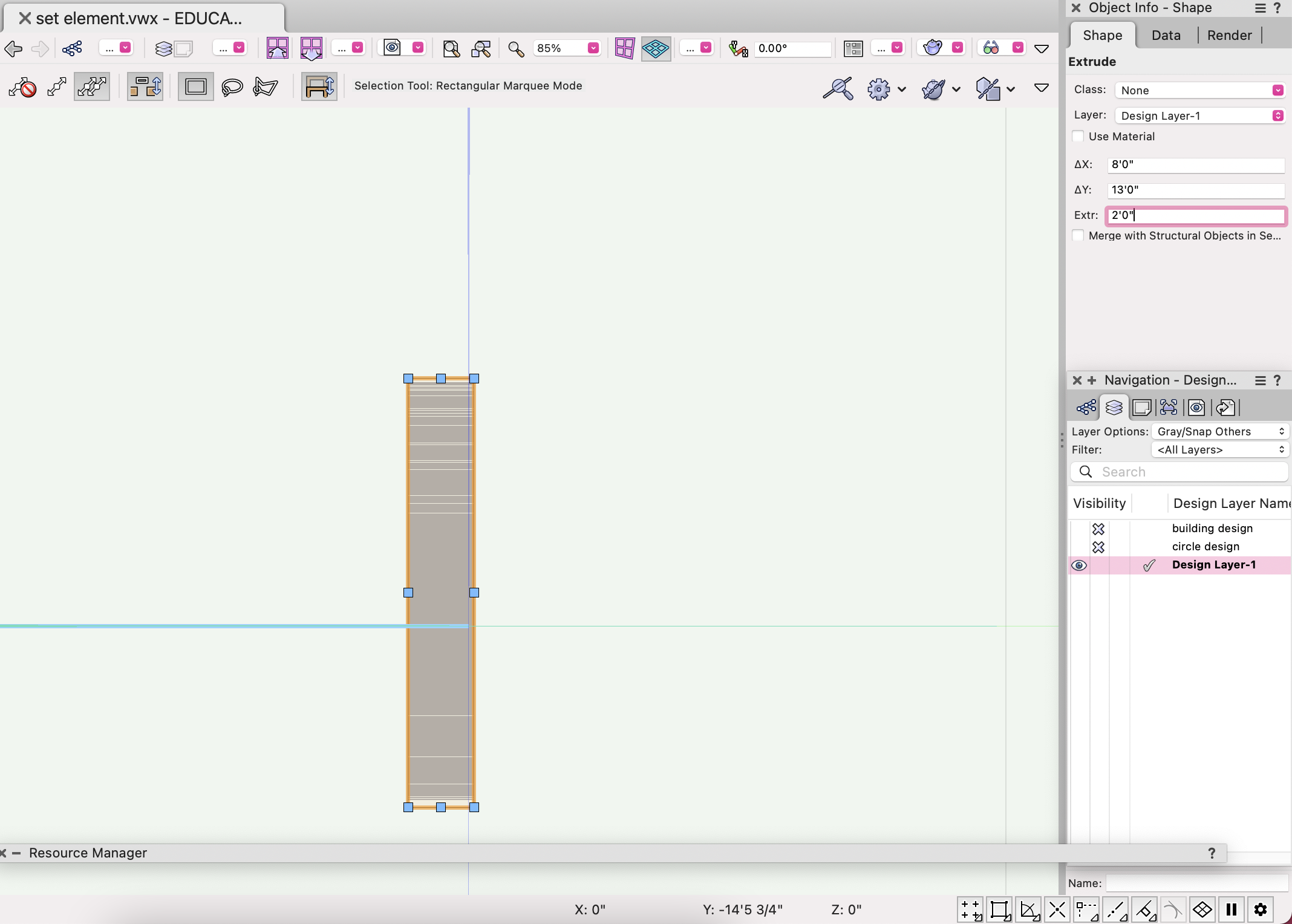This screenshot has width=1292, height=924.
Task: Click the suspend snapping pause icon
Action: 1232,909
